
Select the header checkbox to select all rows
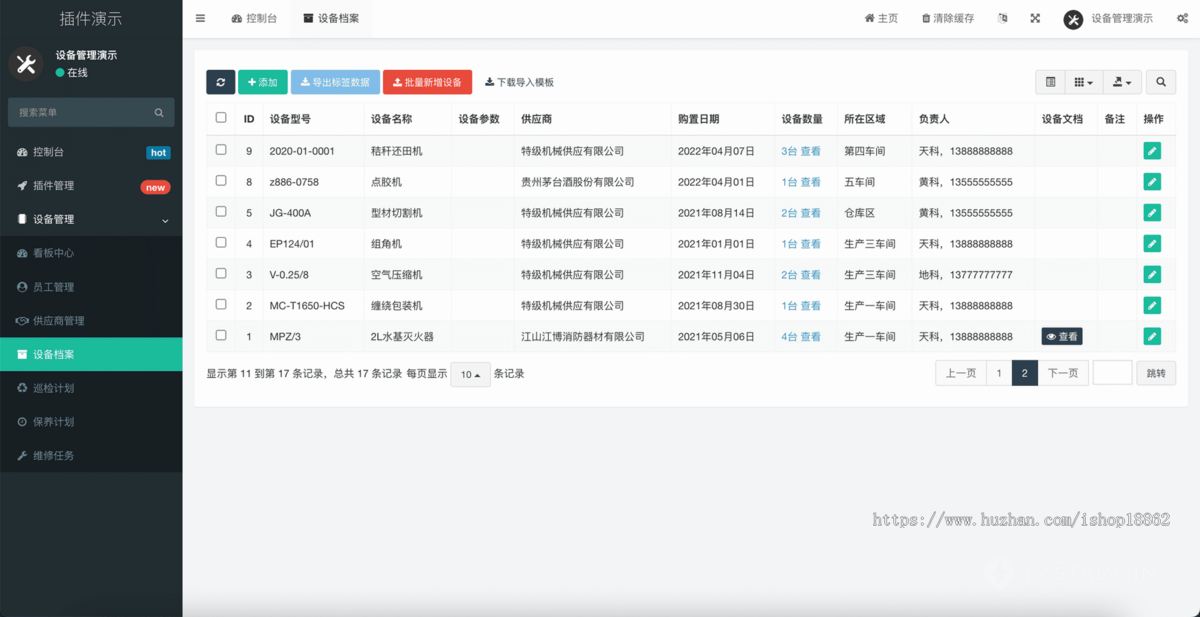(x=221, y=118)
